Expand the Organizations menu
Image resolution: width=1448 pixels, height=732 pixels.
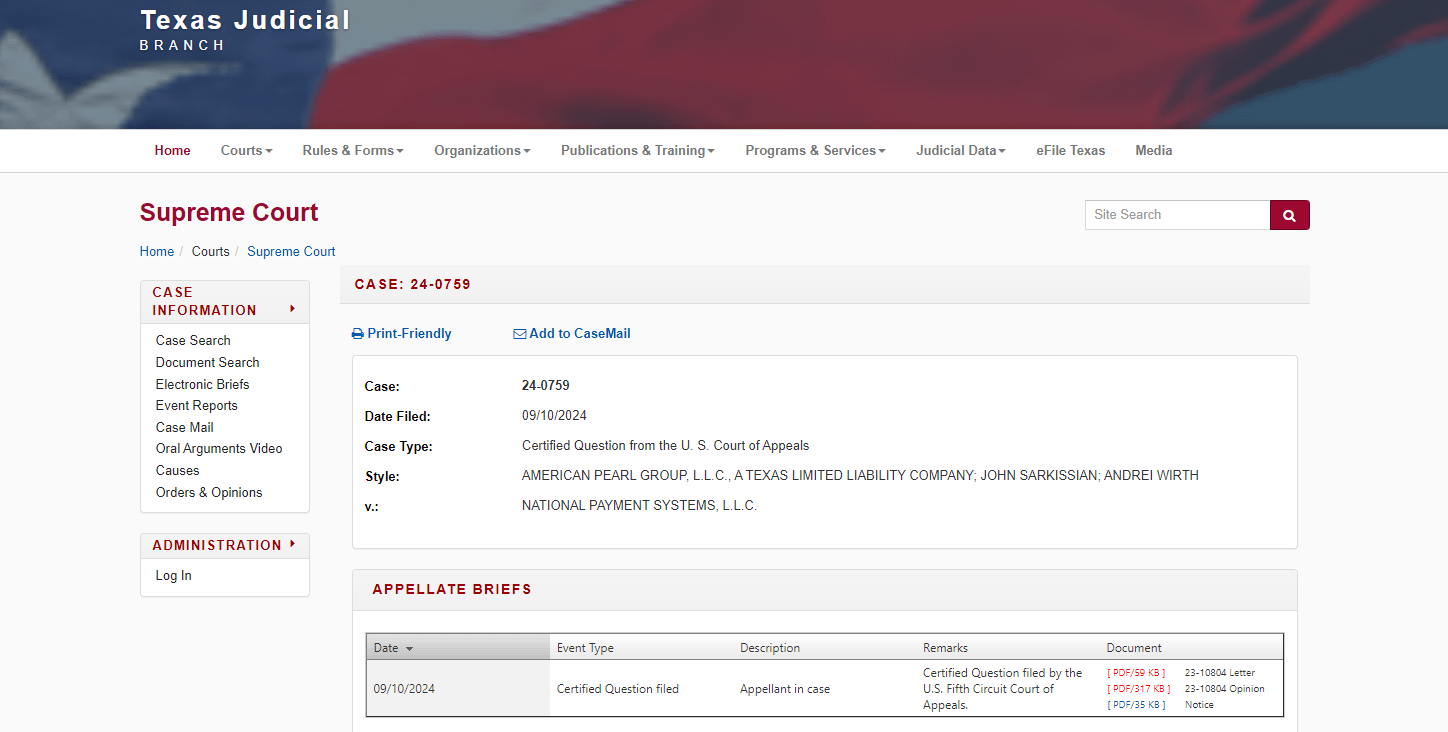482,150
